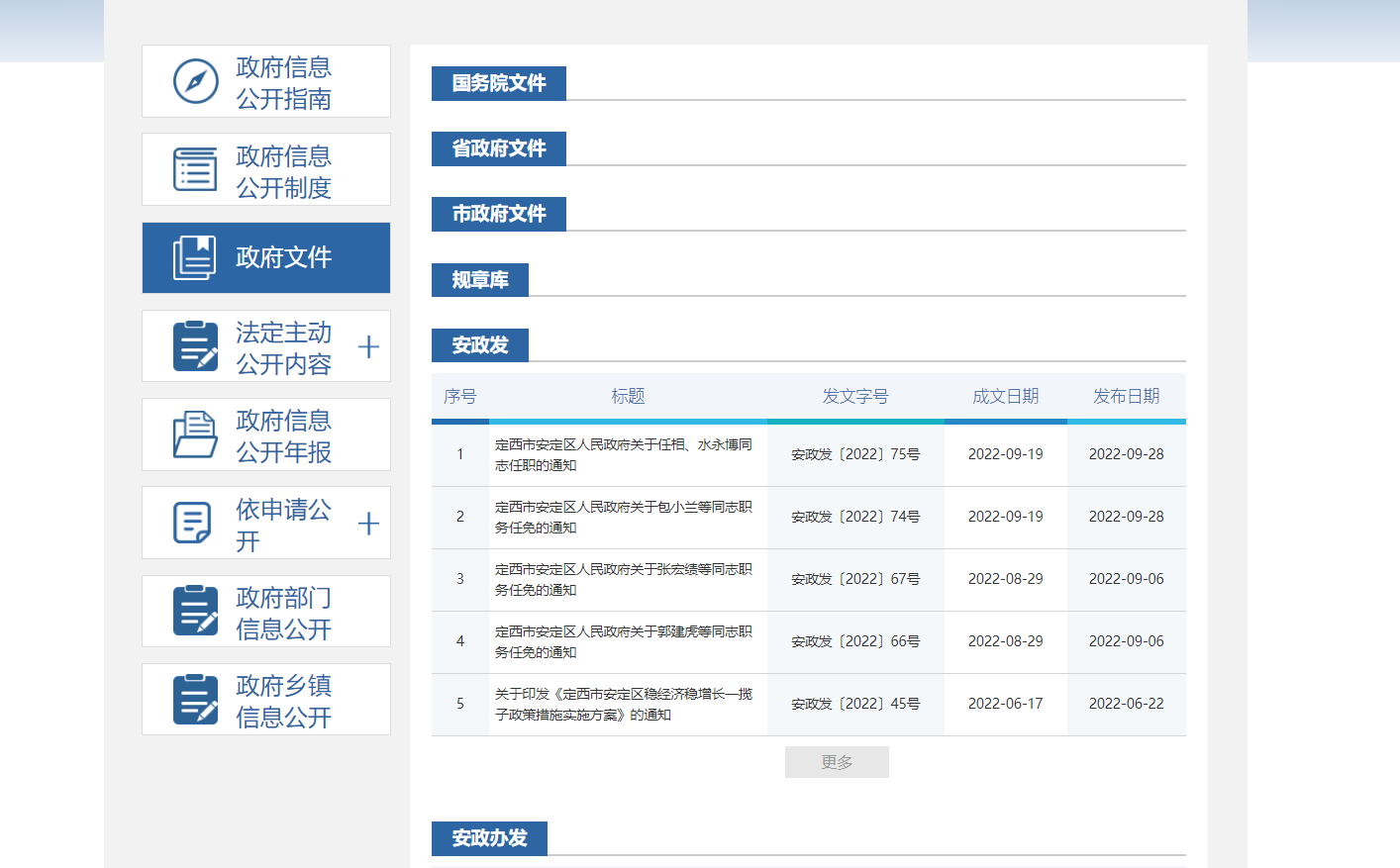Viewport: 1400px width, 868px height.
Task: Click the 发布日期 column header
Action: pos(1126,396)
